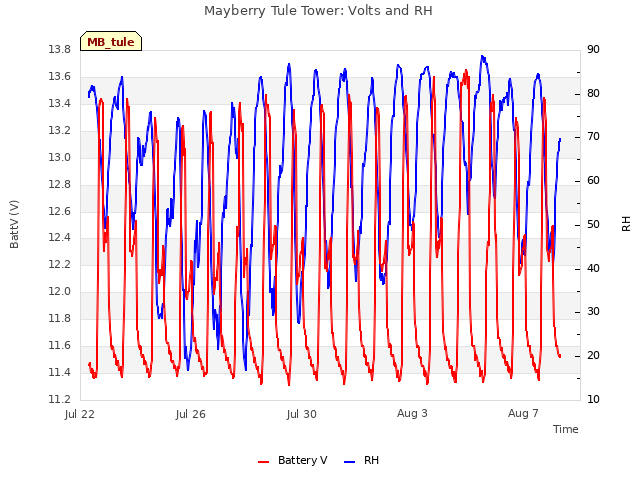Viewport: 640px width, 480px height.
Task: Click the 13.8 voltage tick label
Action: pyautogui.click(x=60, y=50)
